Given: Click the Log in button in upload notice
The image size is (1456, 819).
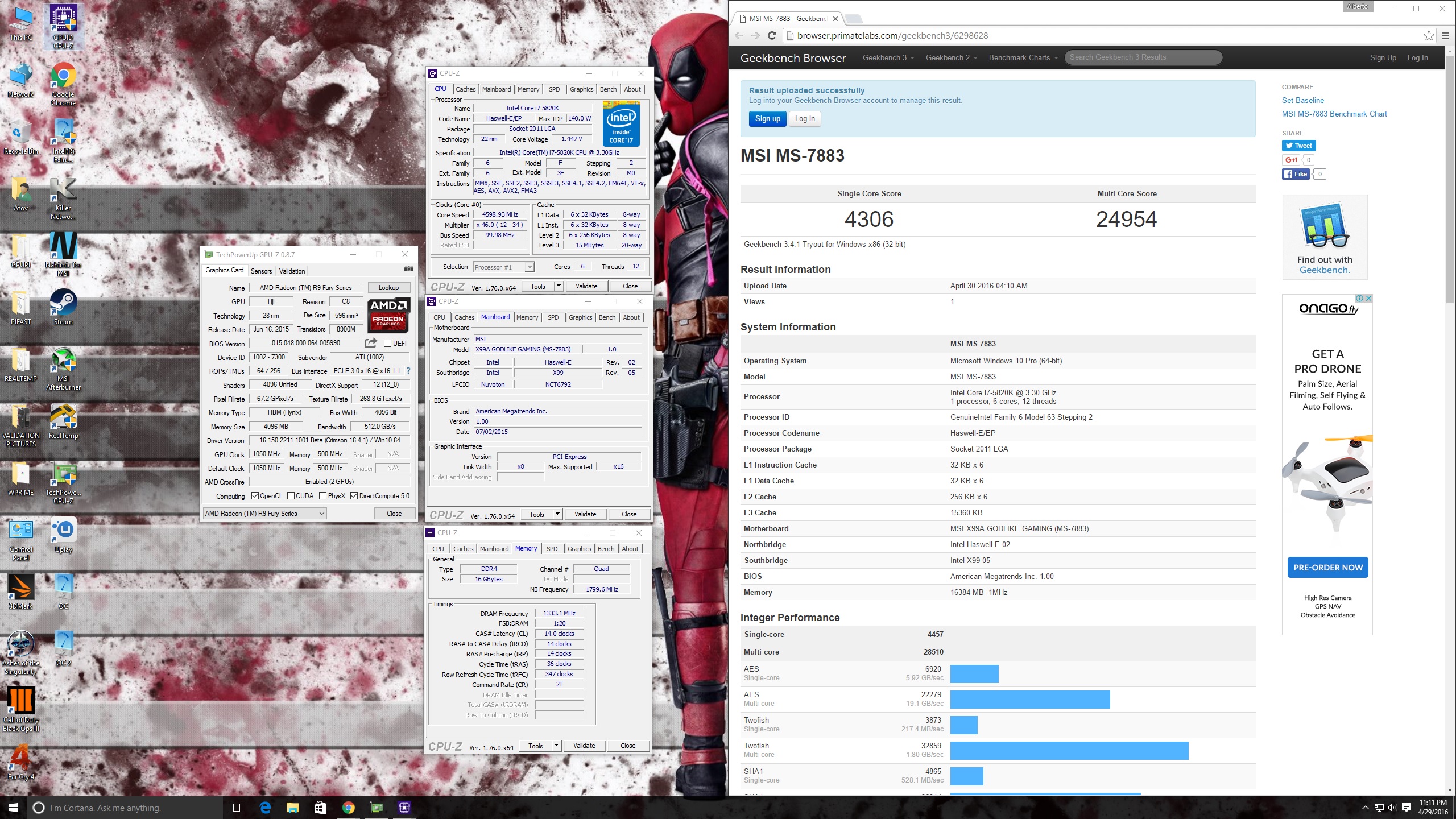Looking at the screenshot, I should click(805, 118).
